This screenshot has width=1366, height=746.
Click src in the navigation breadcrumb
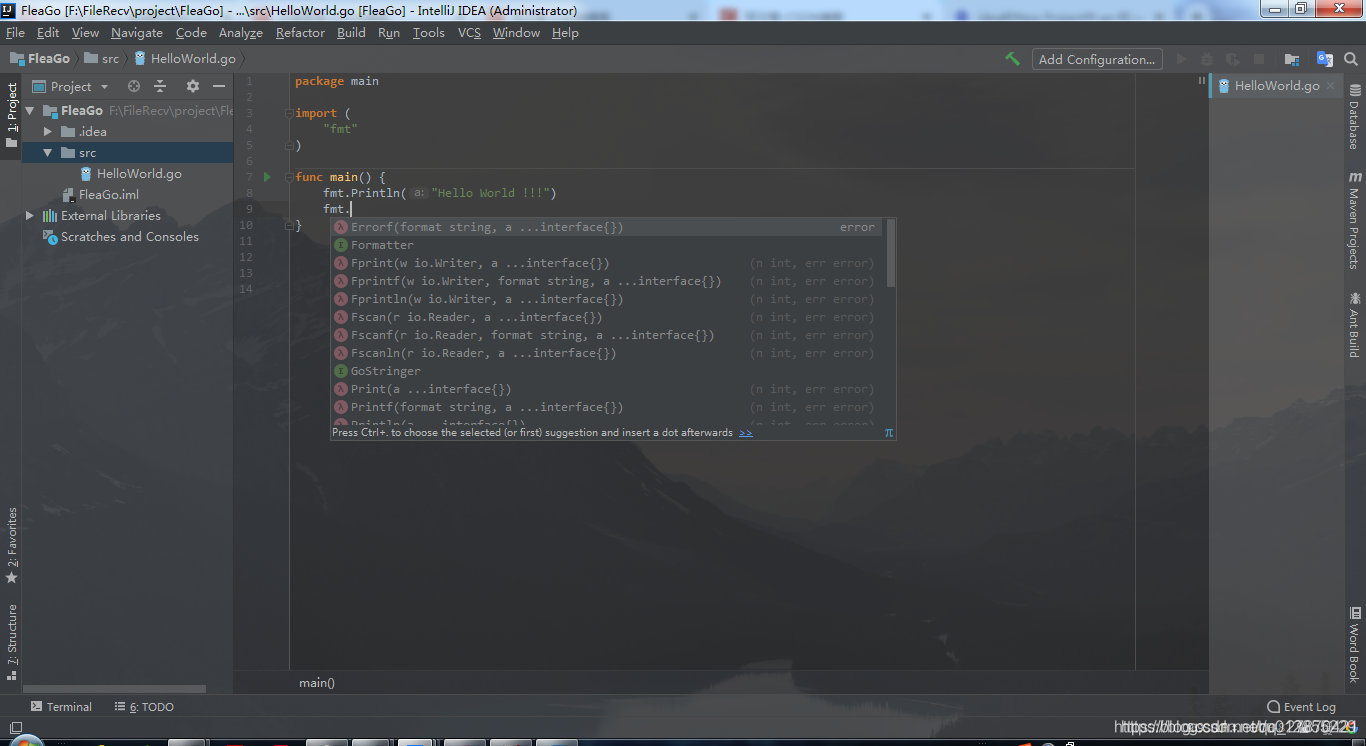[x=102, y=59]
